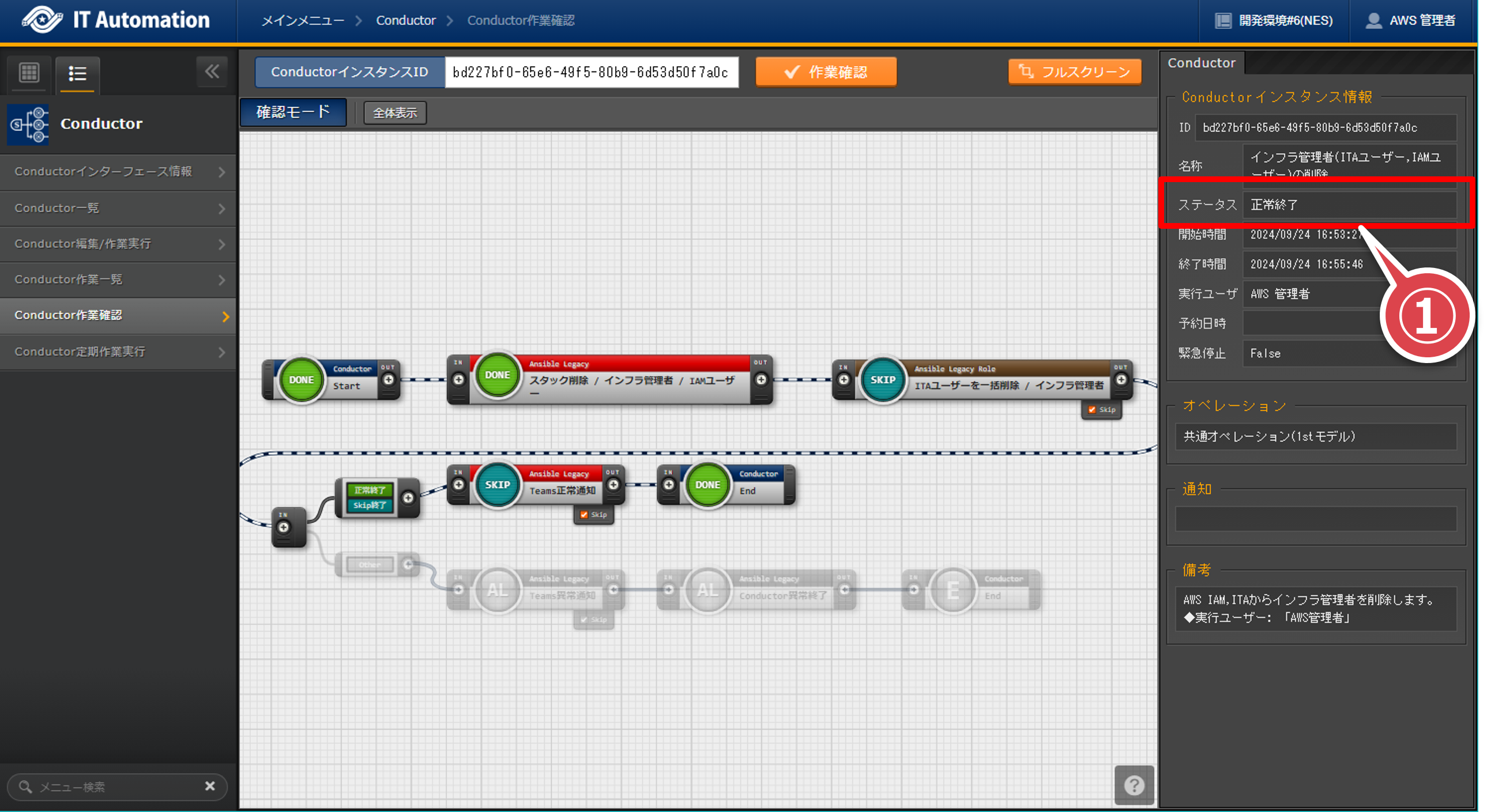Toggle Skip checkbox under Teams正常通知 node
The image size is (1506, 812).
point(584,515)
